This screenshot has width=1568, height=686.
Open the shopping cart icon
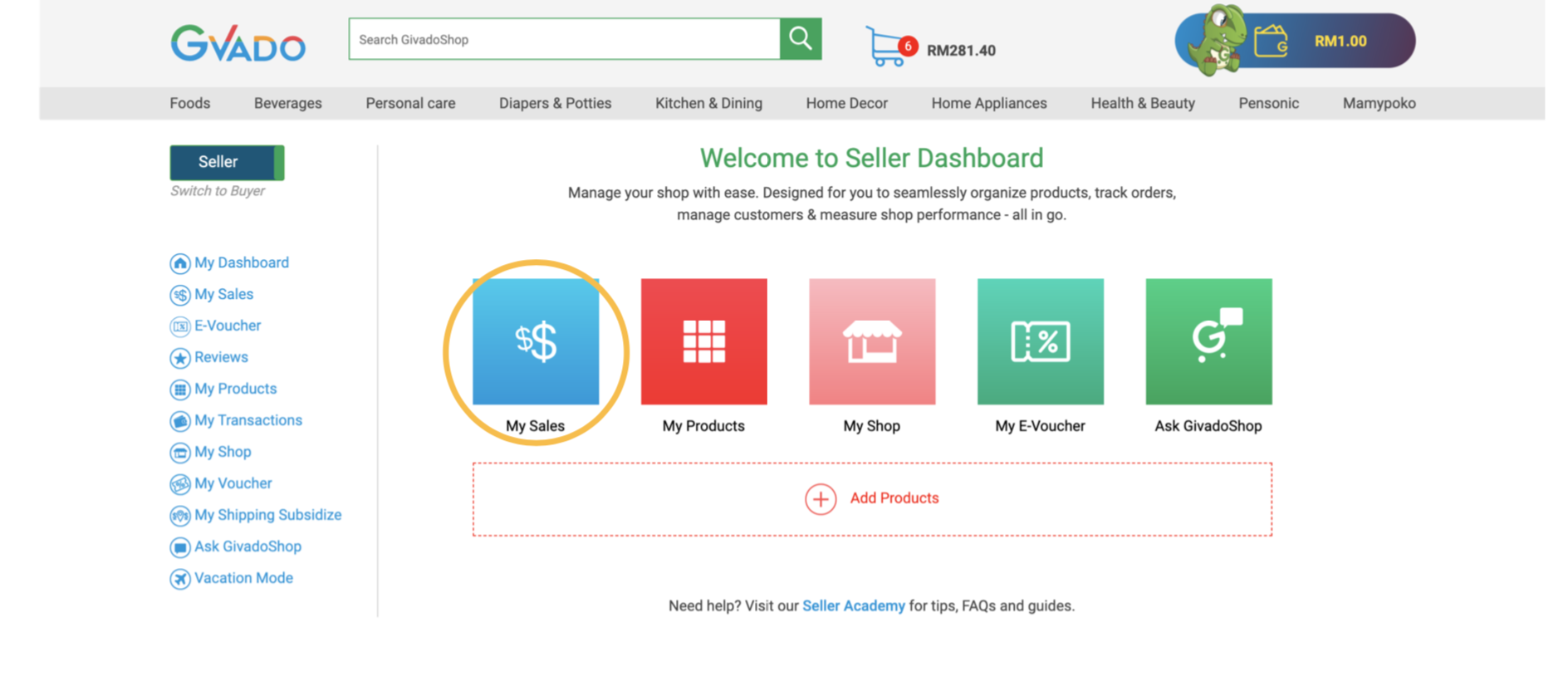coord(886,47)
